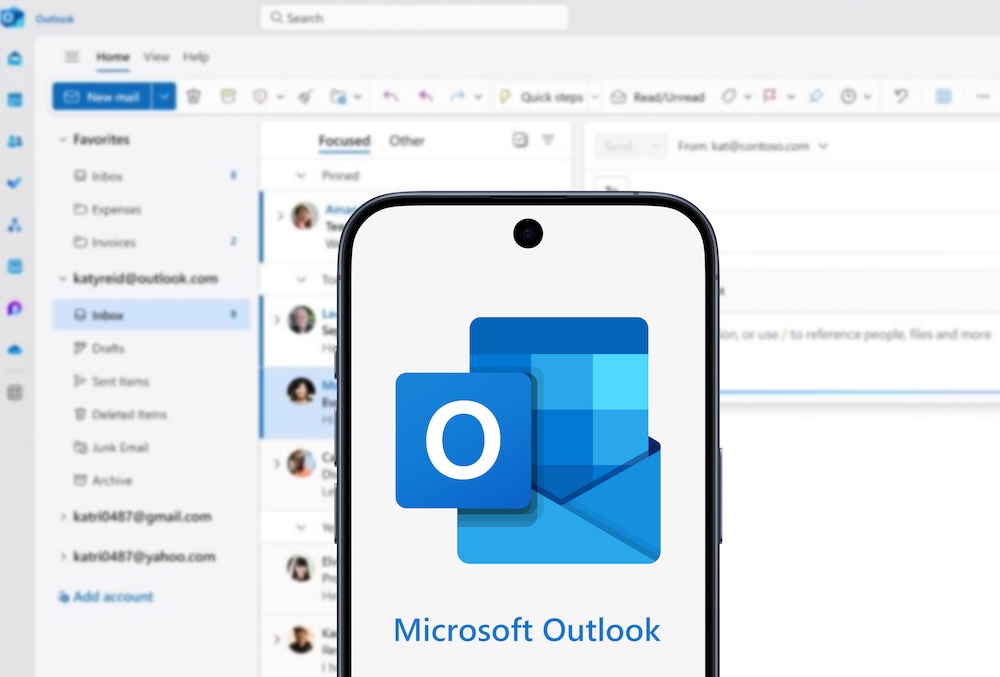Screen dimensions: 1000x677
Task: Click the Move to folder icon
Action: pyautogui.click(x=337, y=97)
